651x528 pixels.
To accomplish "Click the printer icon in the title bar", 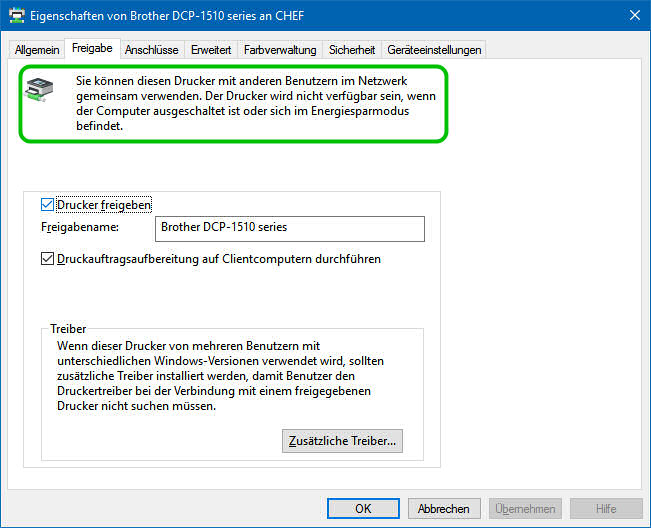I will [16, 15].
